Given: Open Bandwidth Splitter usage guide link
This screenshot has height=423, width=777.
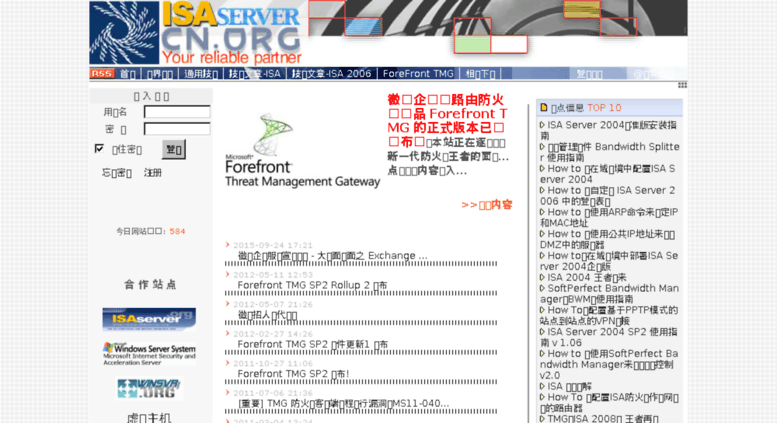Looking at the screenshot, I should [x=610, y=152].
